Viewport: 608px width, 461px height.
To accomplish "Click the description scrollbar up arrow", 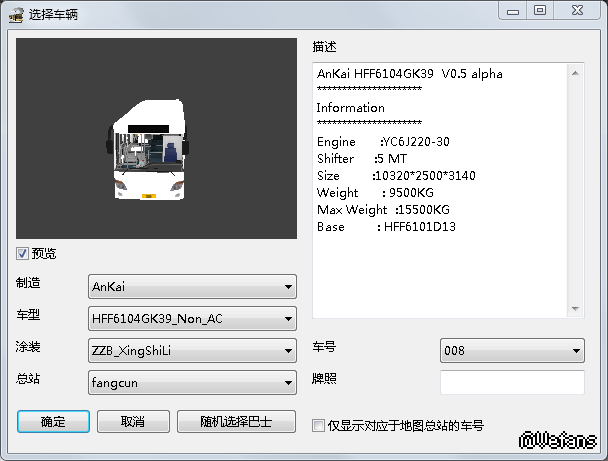I will [x=575, y=73].
